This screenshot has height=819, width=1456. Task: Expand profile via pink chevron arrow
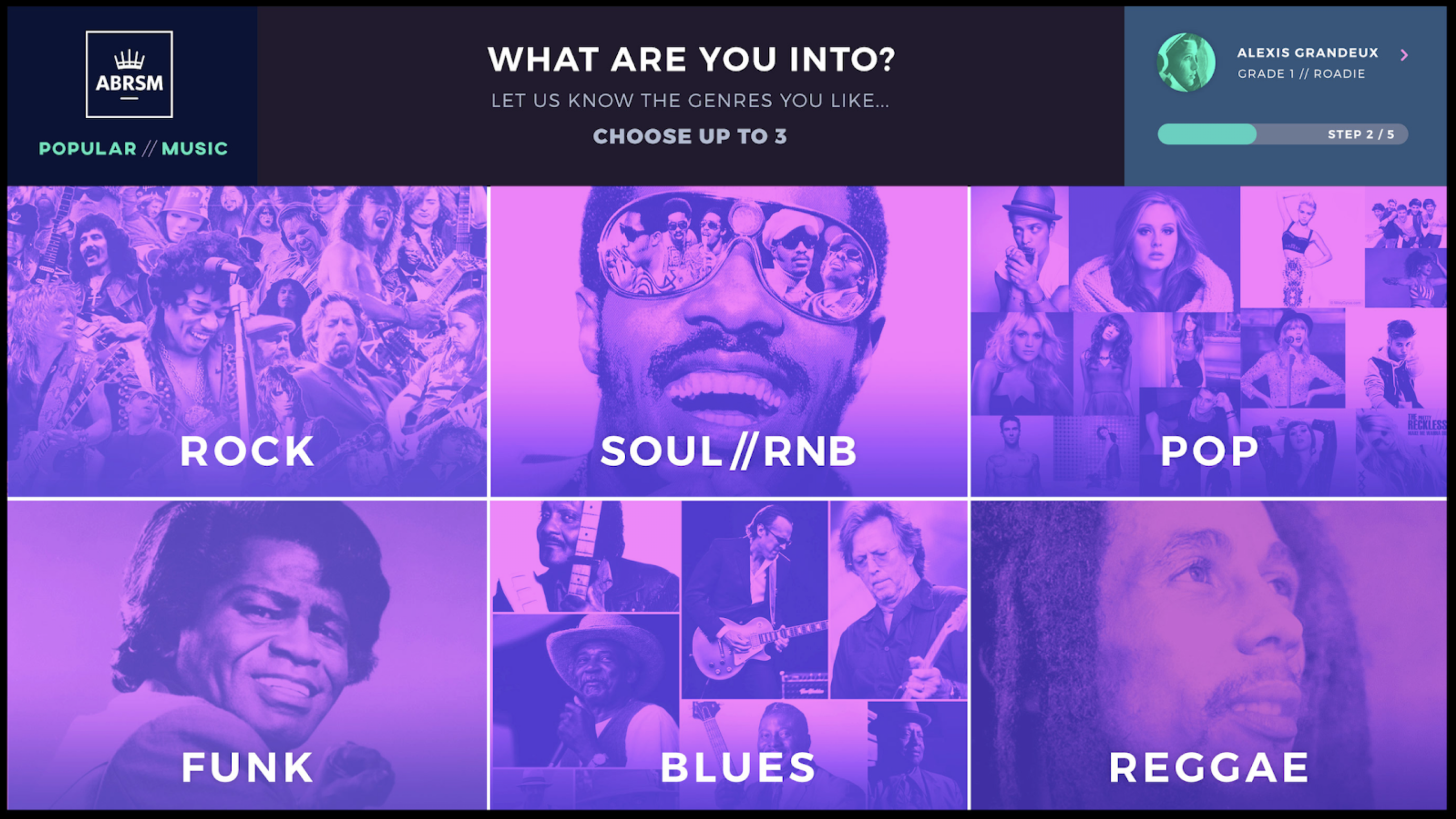click(1404, 55)
